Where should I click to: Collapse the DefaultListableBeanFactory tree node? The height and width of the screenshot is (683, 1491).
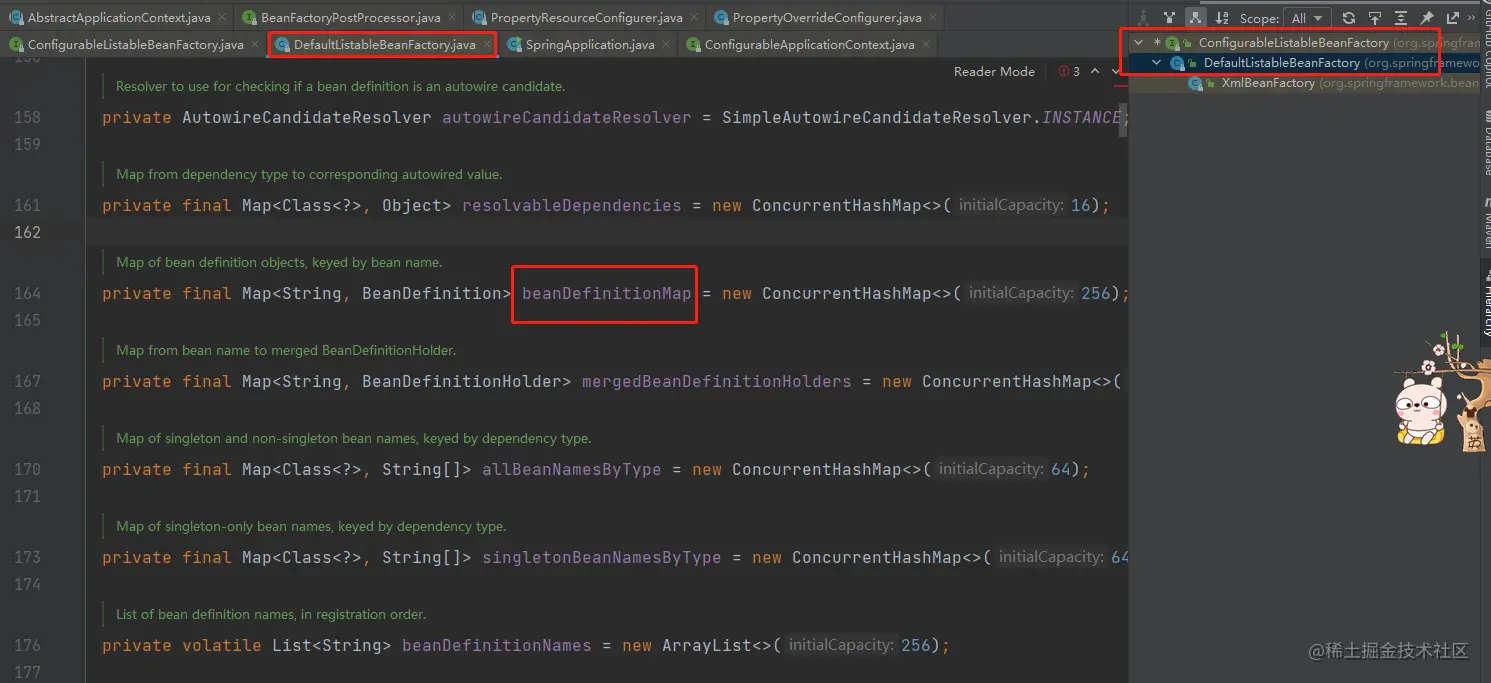(x=1157, y=63)
